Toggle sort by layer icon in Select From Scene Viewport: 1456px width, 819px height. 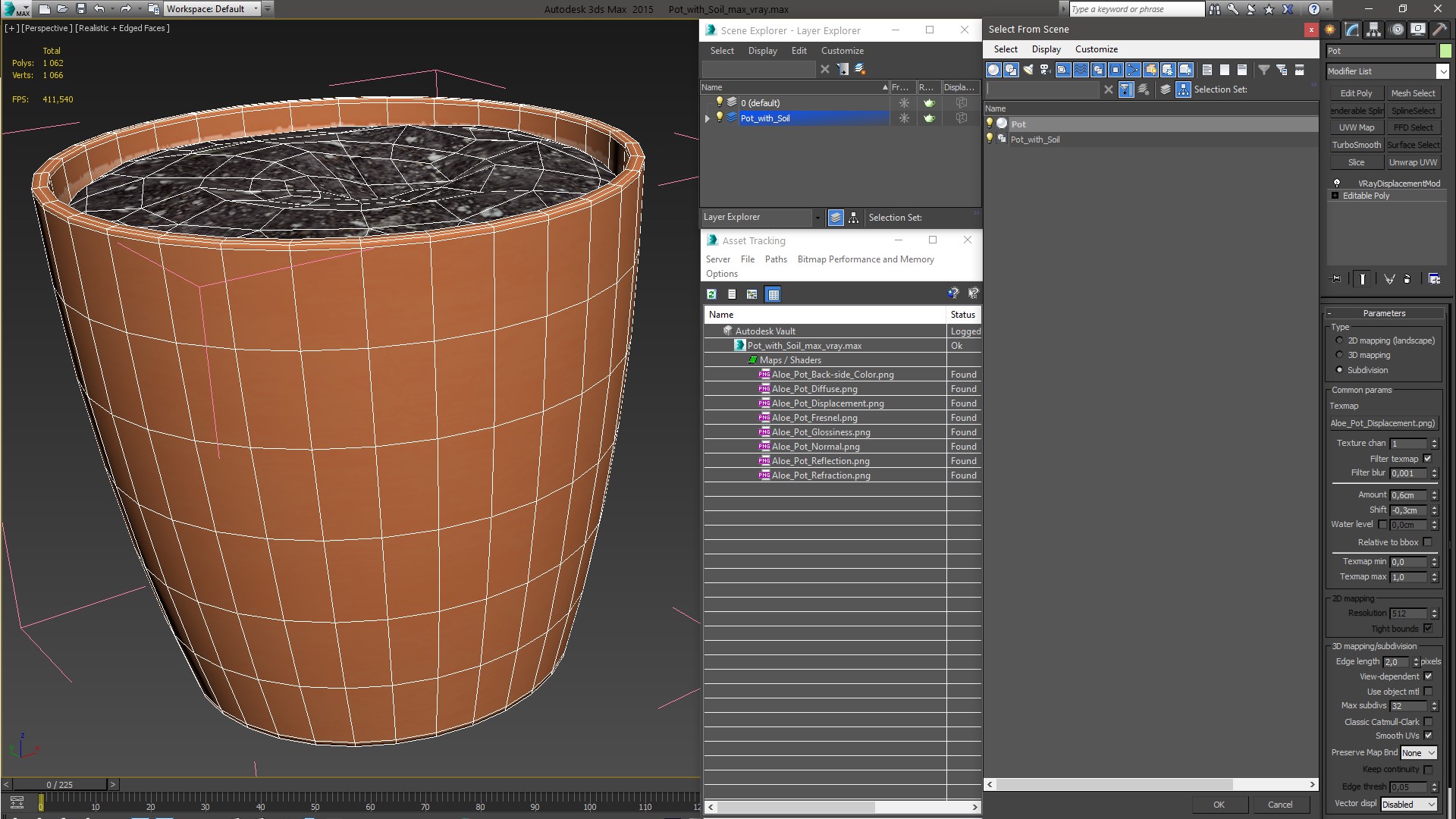[1166, 89]
